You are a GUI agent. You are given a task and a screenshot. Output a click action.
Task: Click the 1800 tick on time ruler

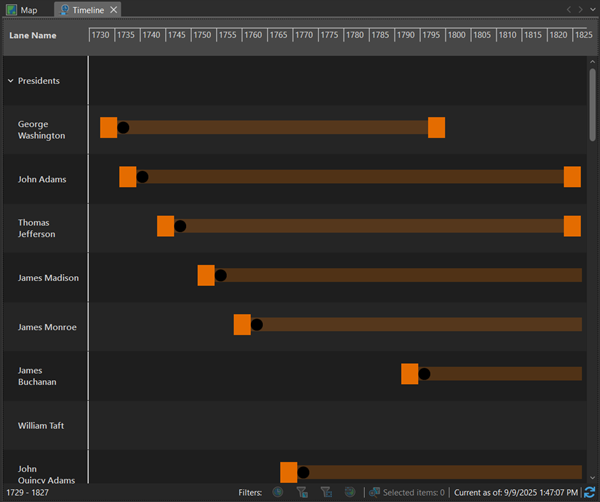tap(457, 35)
